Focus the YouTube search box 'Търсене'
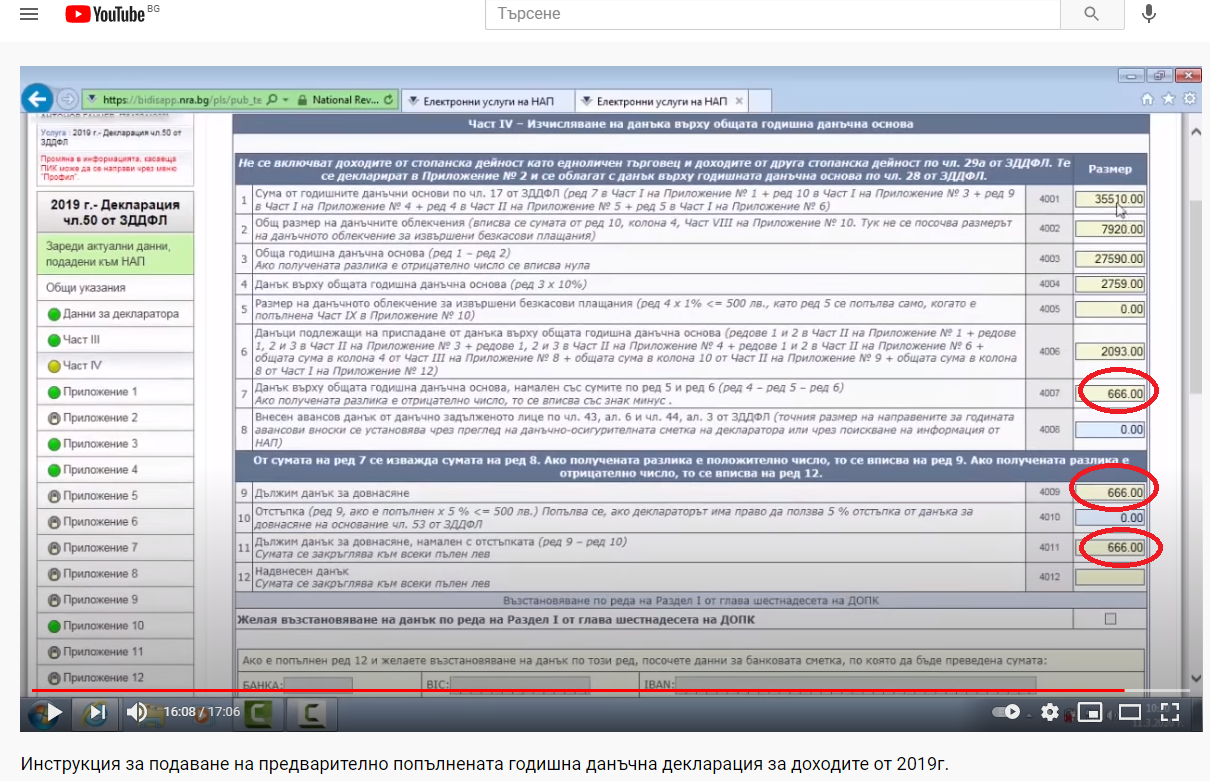 (x=772, y=14)
